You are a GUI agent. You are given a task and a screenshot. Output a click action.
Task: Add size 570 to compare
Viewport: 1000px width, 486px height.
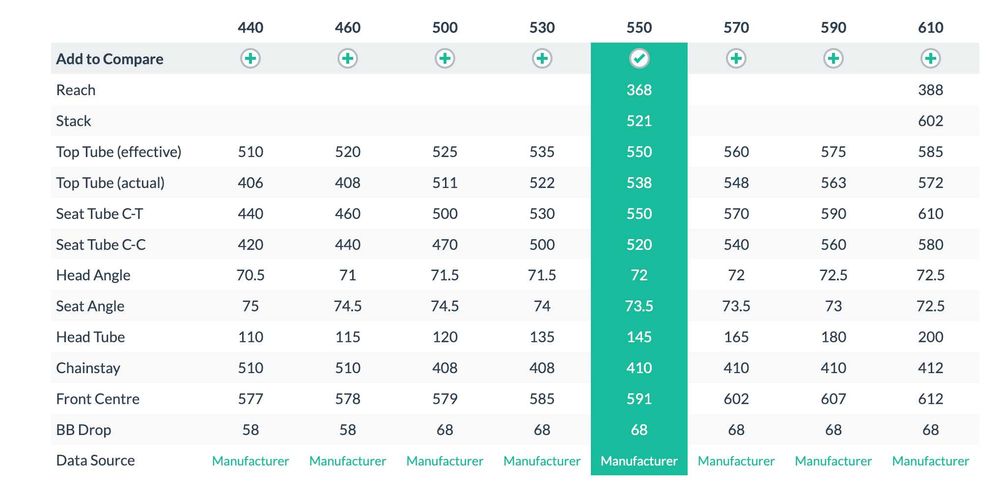736,59
